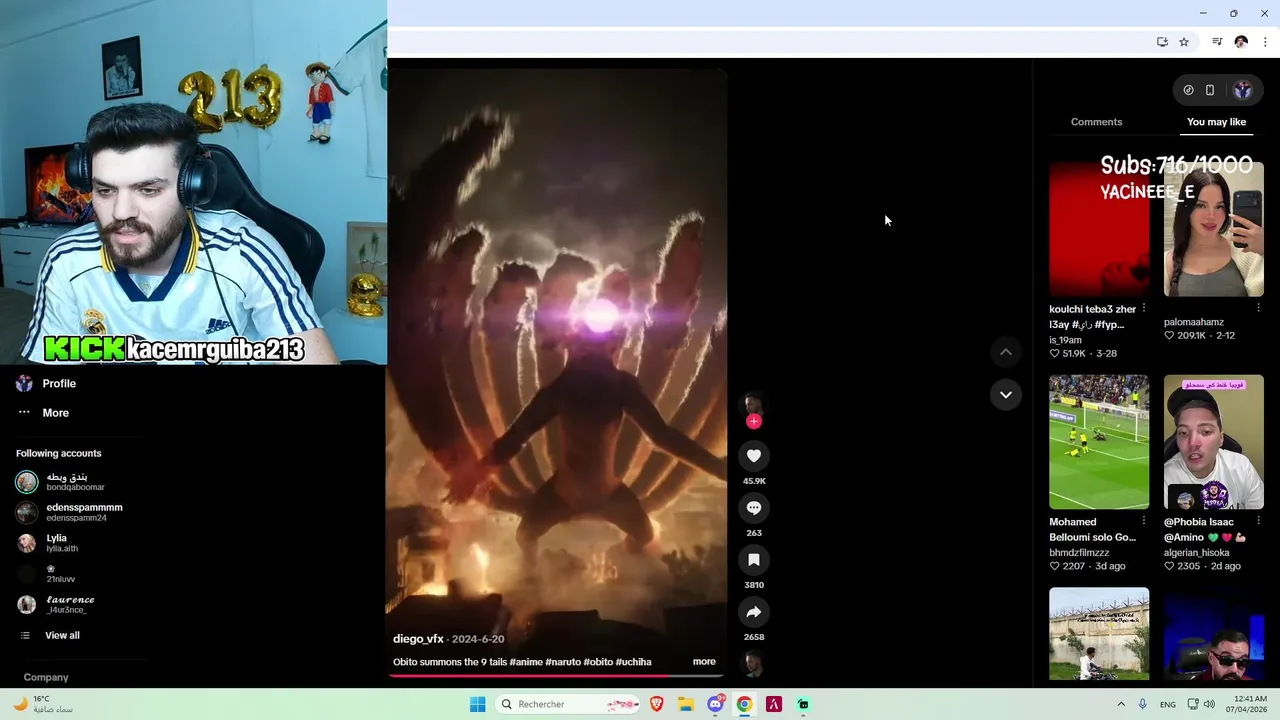Open the weather widget in taskbar
Viewport: 1280px width, 720px height.
coord(44,704)
